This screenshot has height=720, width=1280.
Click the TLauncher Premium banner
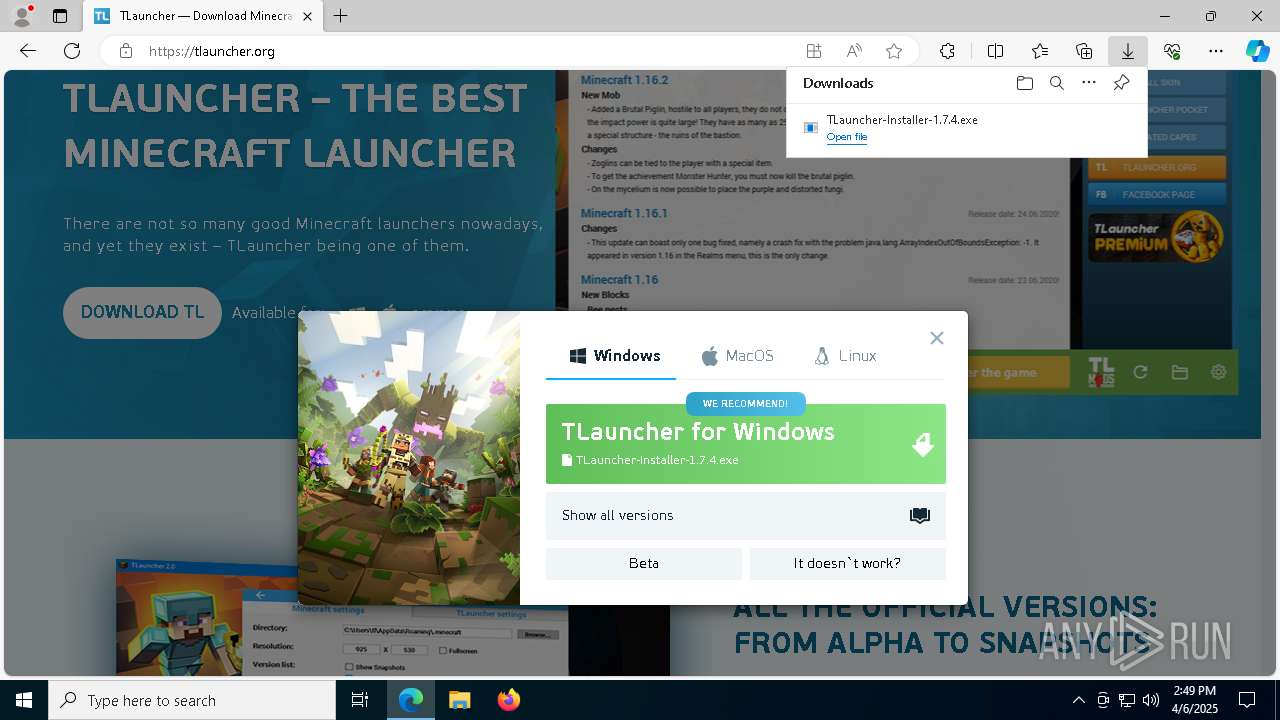[1157, 237]
